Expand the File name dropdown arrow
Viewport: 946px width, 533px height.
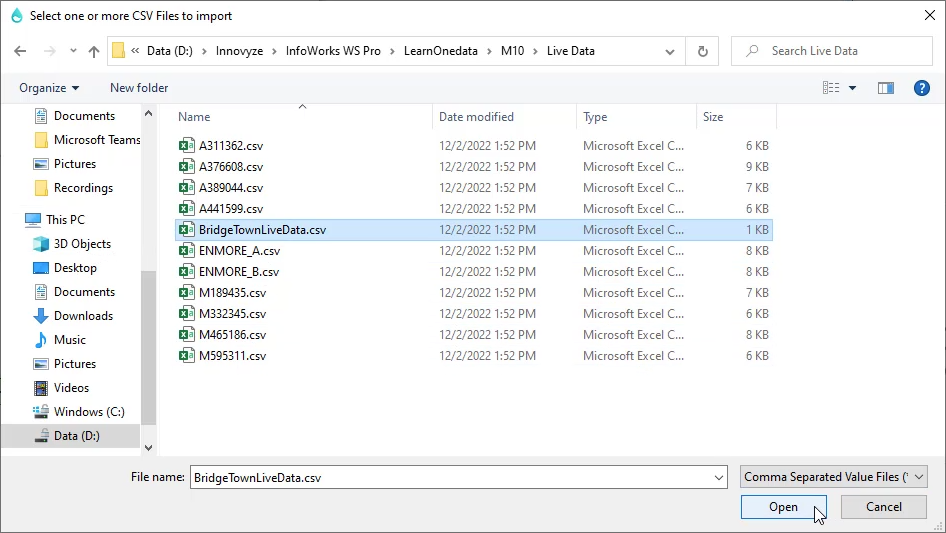click(x=719, y=477)
